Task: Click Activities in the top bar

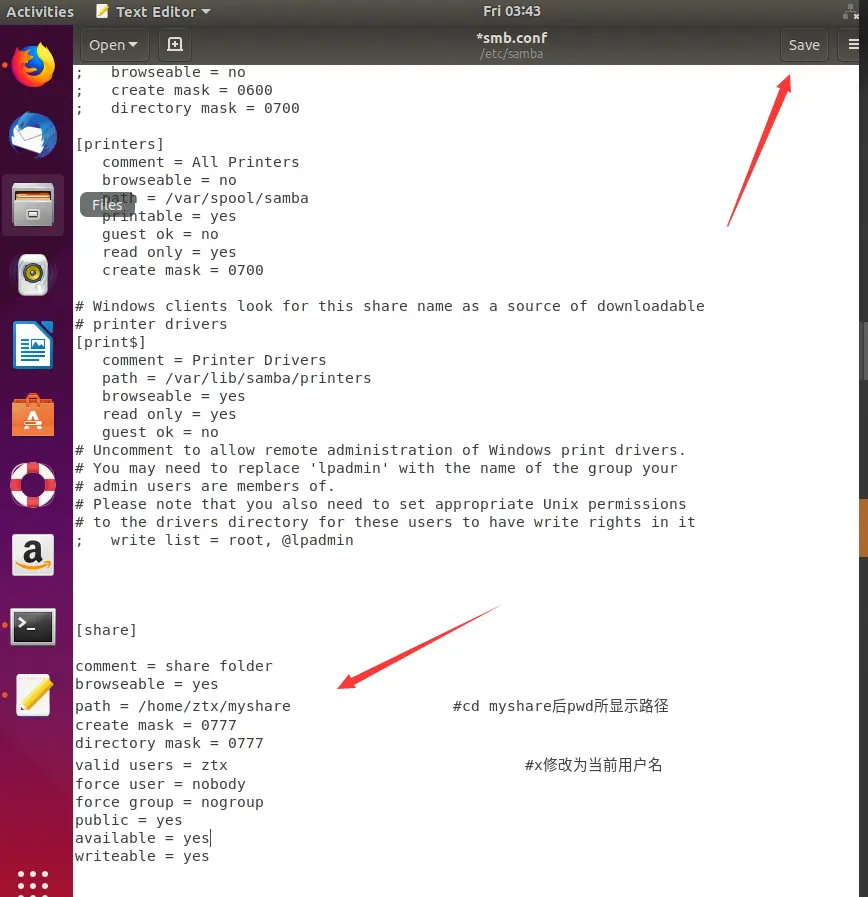Action: (x=40, y=11)
